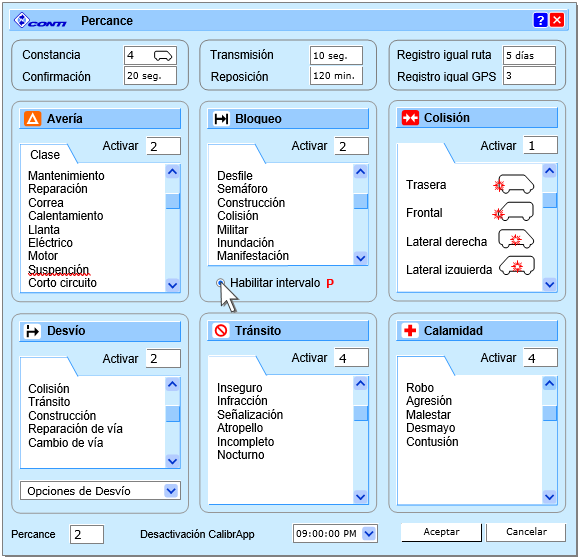Click the Cancelar button

click(x=526, y=532)
